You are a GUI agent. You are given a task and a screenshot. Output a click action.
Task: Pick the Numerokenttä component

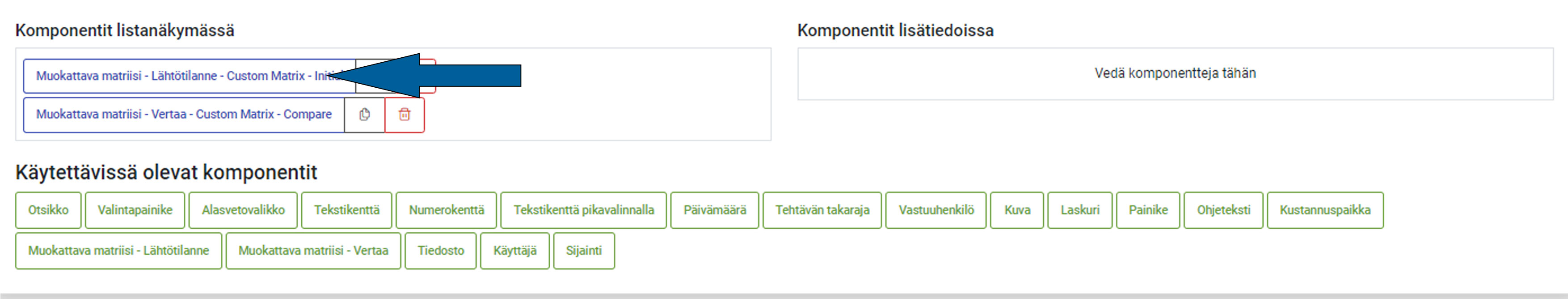coord(446,210)
